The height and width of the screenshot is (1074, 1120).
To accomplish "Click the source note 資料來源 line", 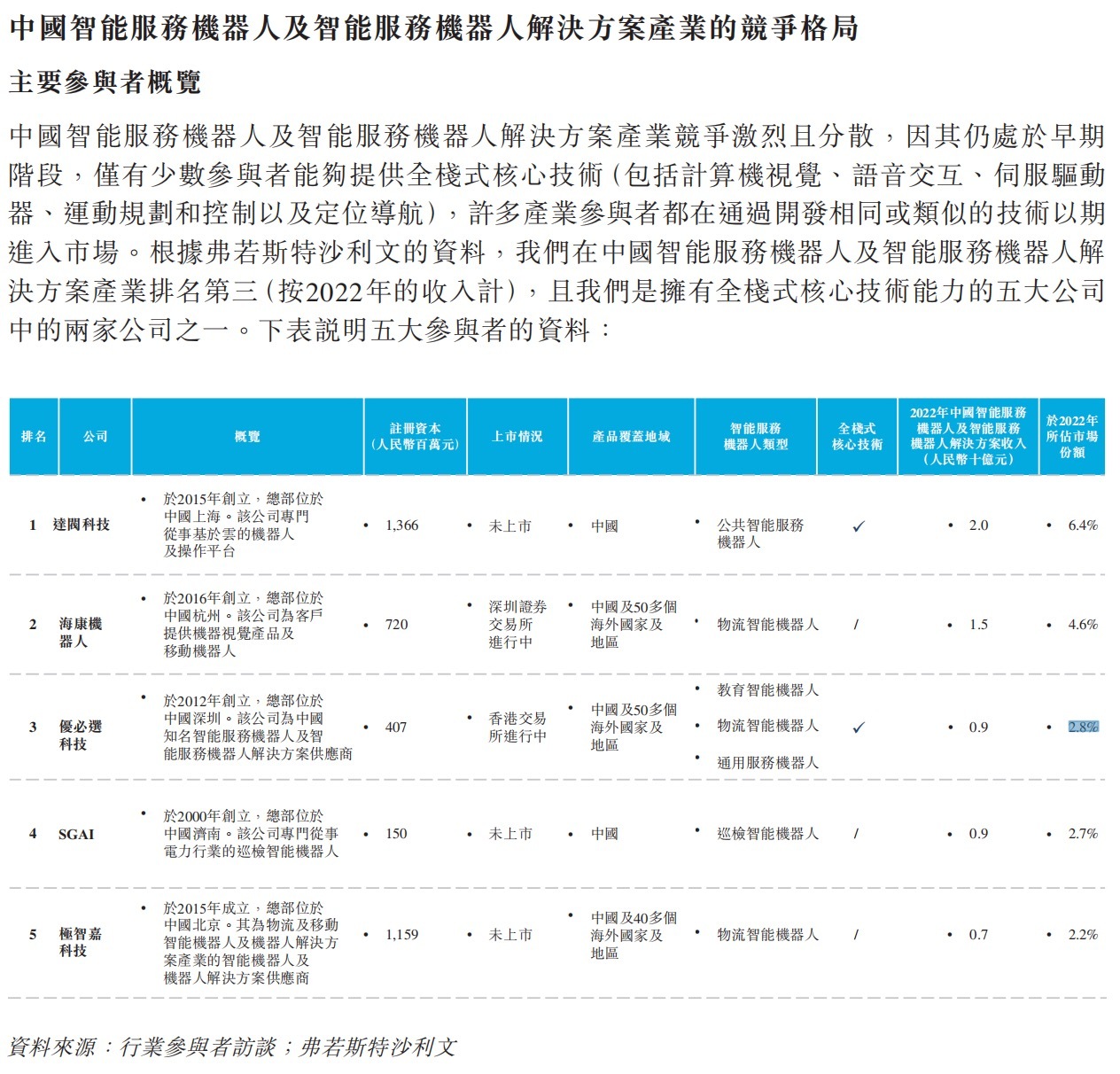I will pos(232,1047).
